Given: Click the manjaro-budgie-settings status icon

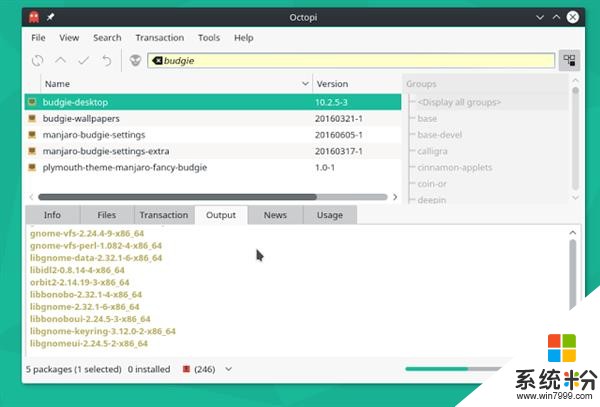Looking at the screenshot, I should [x=32, y=135].
